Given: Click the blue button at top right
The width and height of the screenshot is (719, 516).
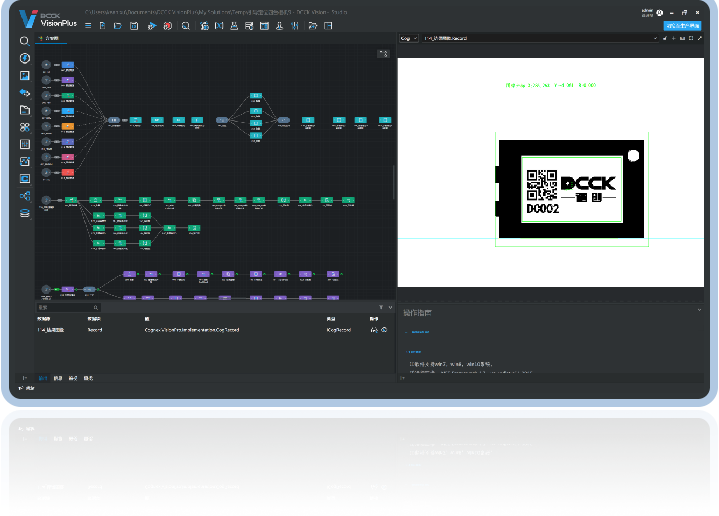Looking at the screenshot, I should [x=683, y=26].
